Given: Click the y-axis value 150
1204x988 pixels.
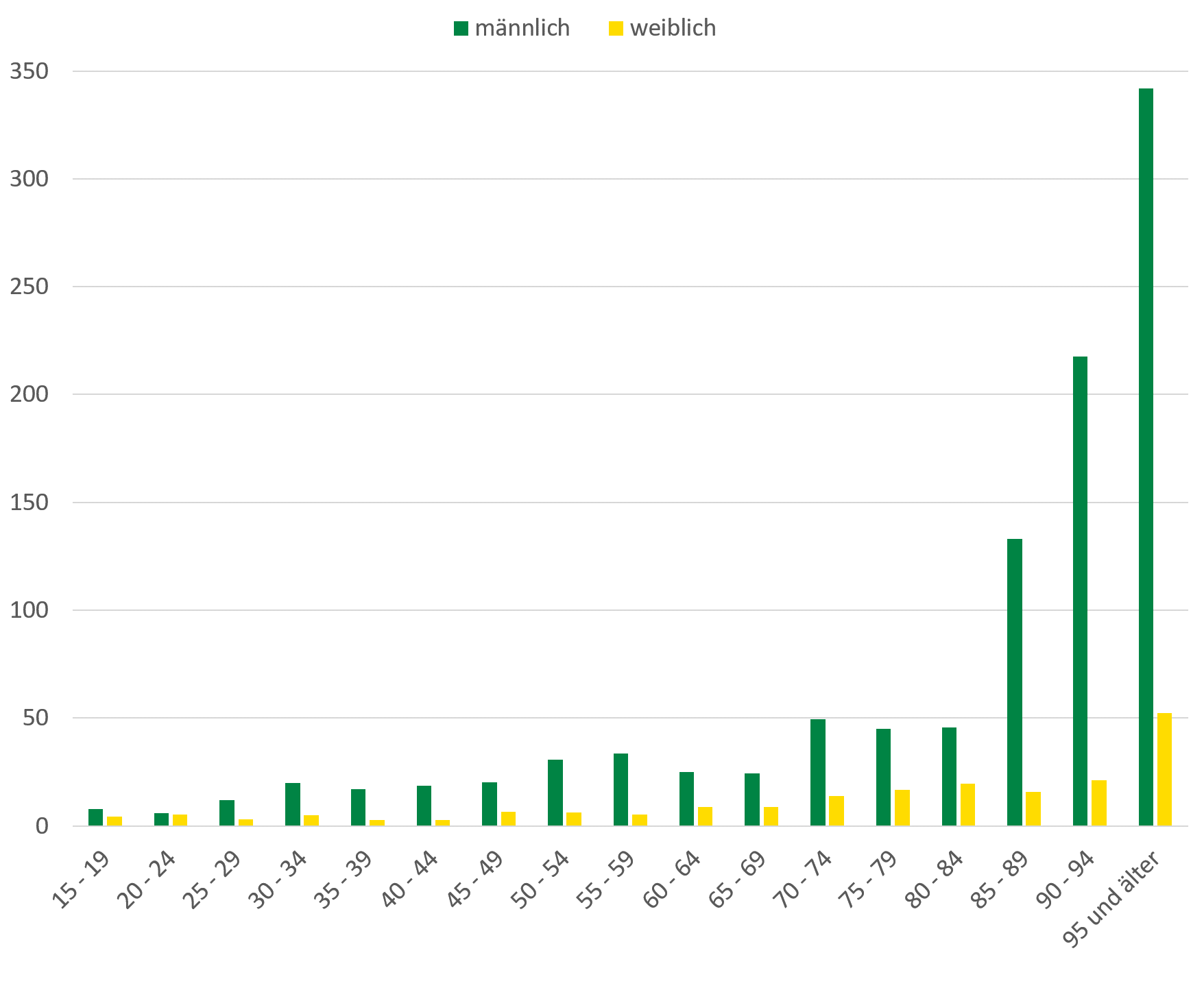Looking at the screenshot, I should [29, 503].
